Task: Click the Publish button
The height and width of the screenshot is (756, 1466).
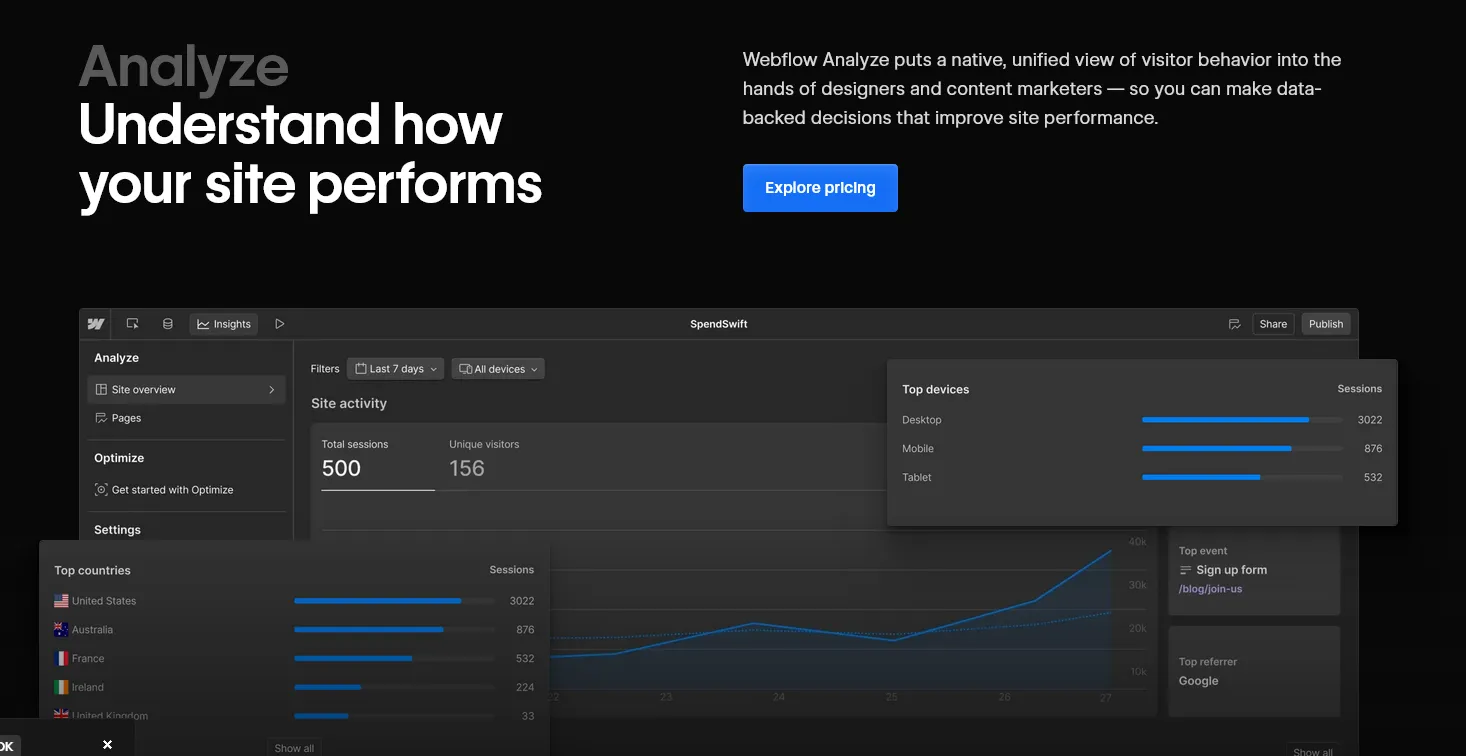Action: [x=1326, y=324]
